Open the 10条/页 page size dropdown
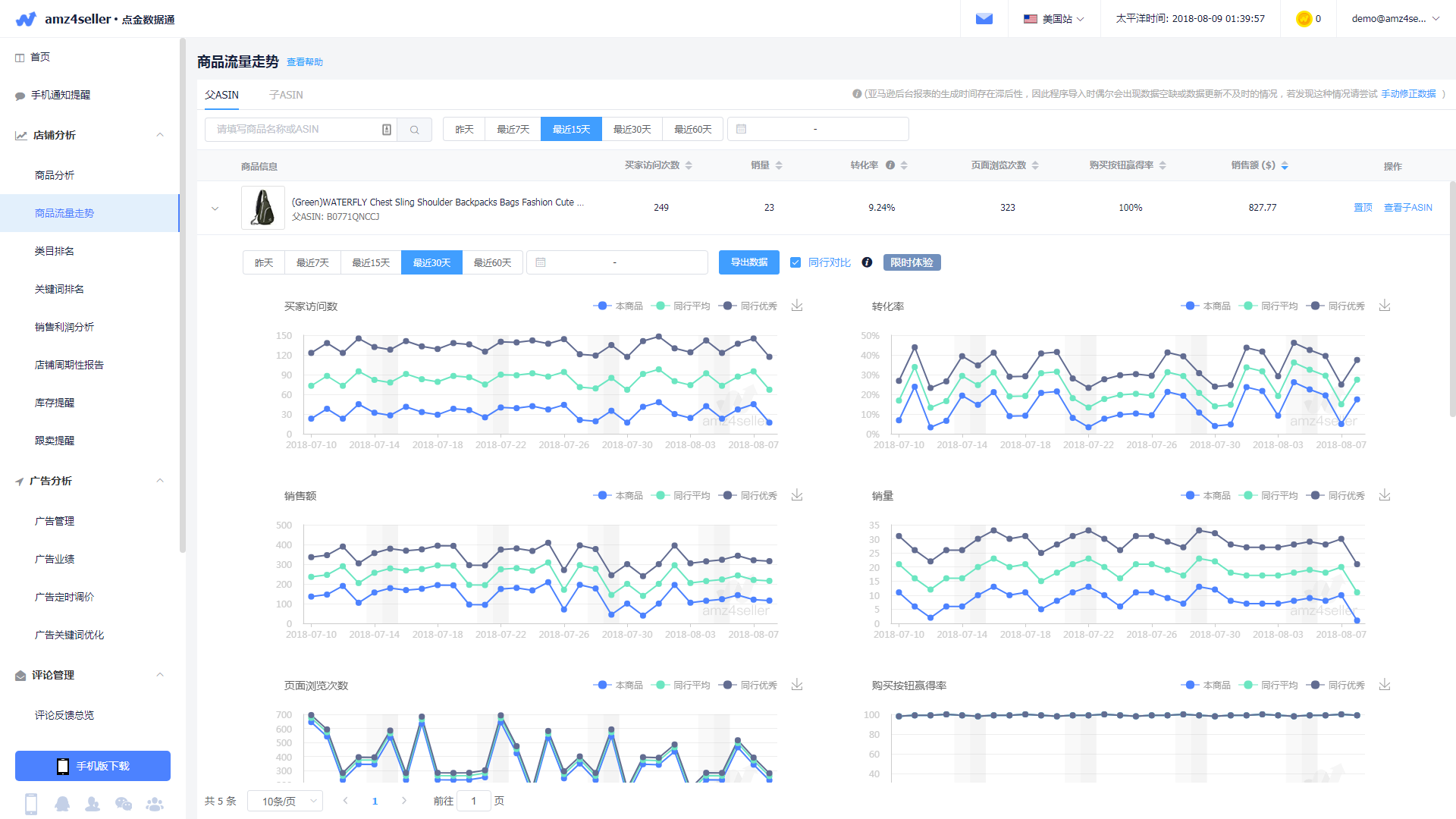 [285, 801]
